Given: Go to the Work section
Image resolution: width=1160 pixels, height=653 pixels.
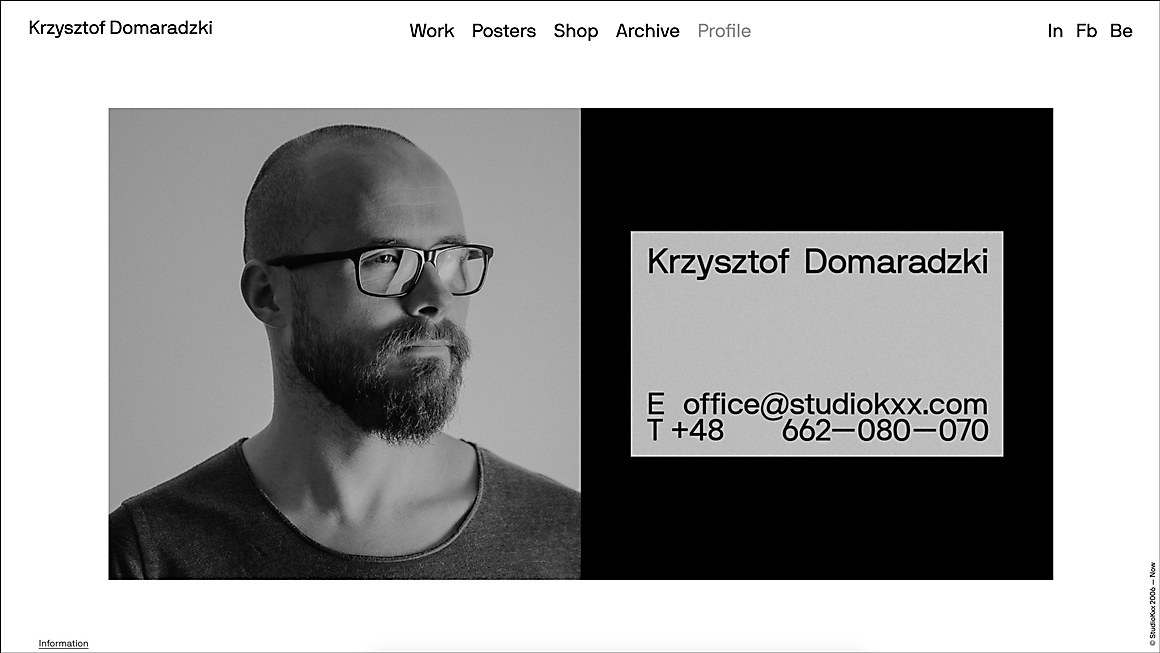Looking at the screenshot, I should coord(431,31).
